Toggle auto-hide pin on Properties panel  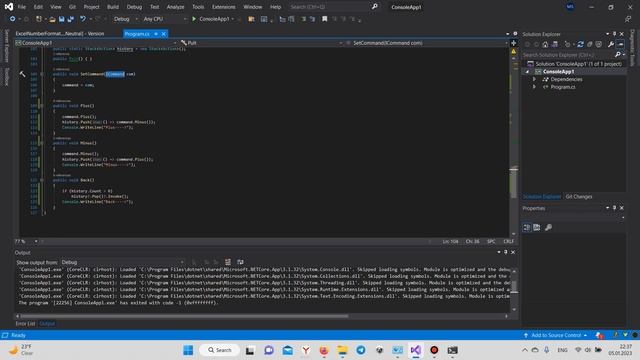tap(614, 208)
